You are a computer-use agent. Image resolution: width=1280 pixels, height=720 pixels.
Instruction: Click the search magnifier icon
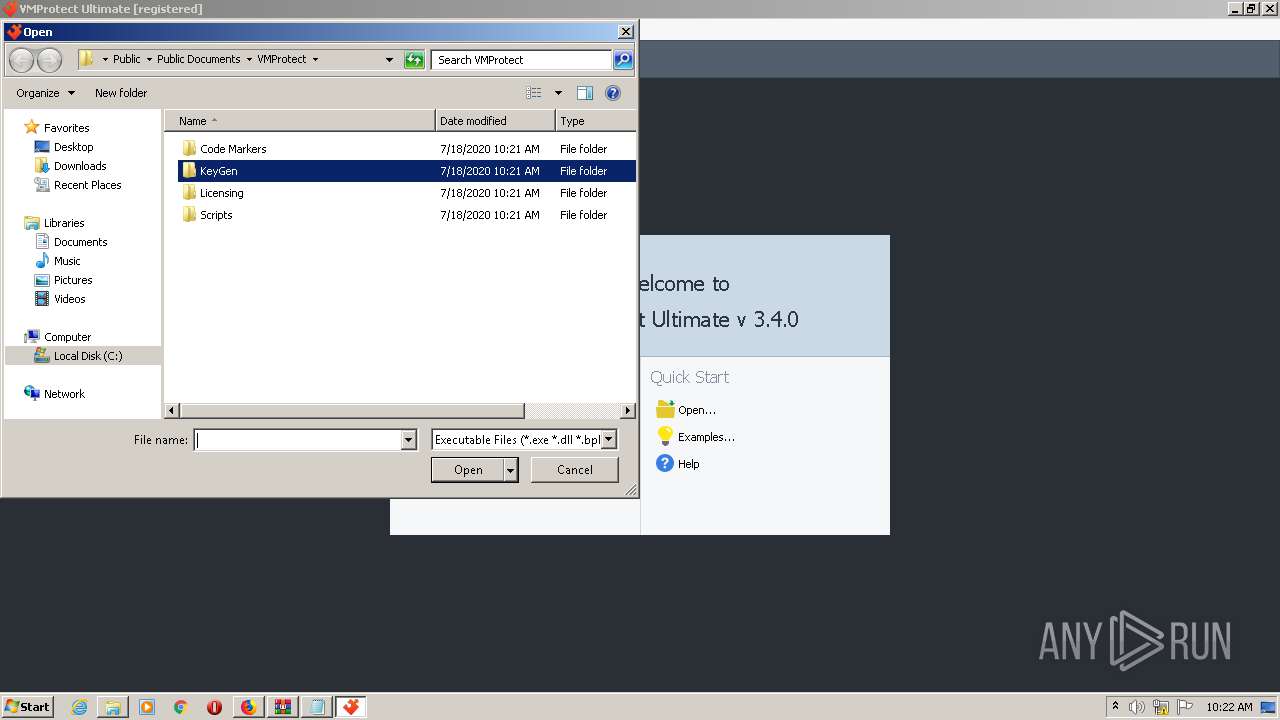[x=622, y=60]
